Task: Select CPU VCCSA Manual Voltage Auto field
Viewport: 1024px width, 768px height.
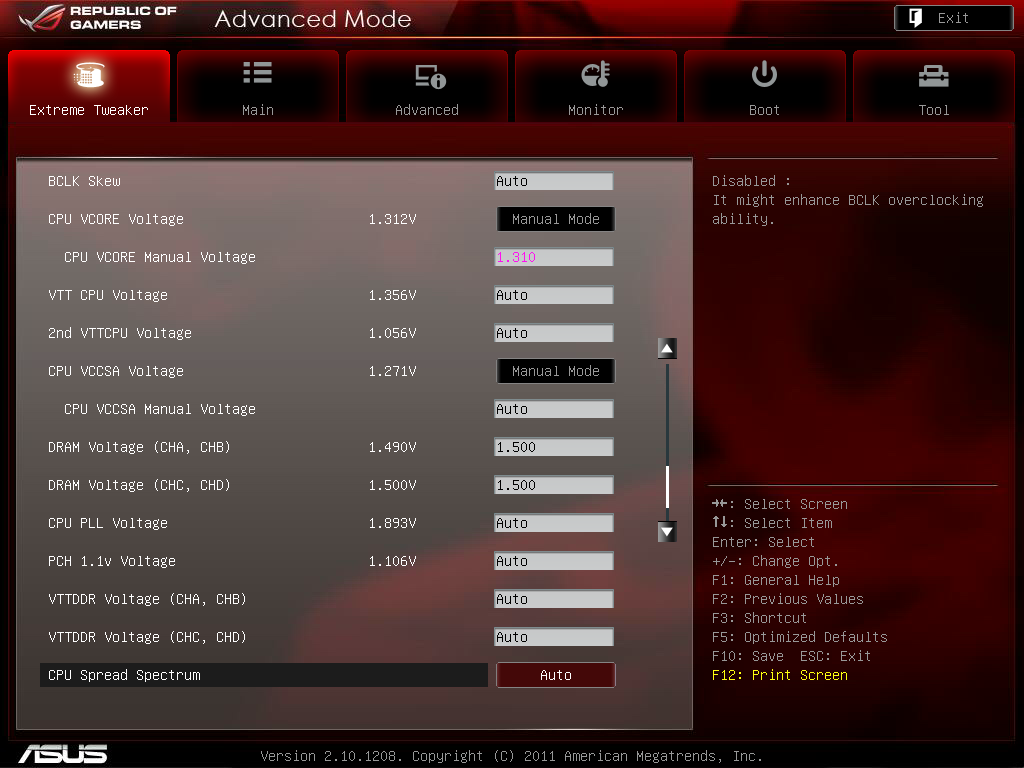Action: 554,409
